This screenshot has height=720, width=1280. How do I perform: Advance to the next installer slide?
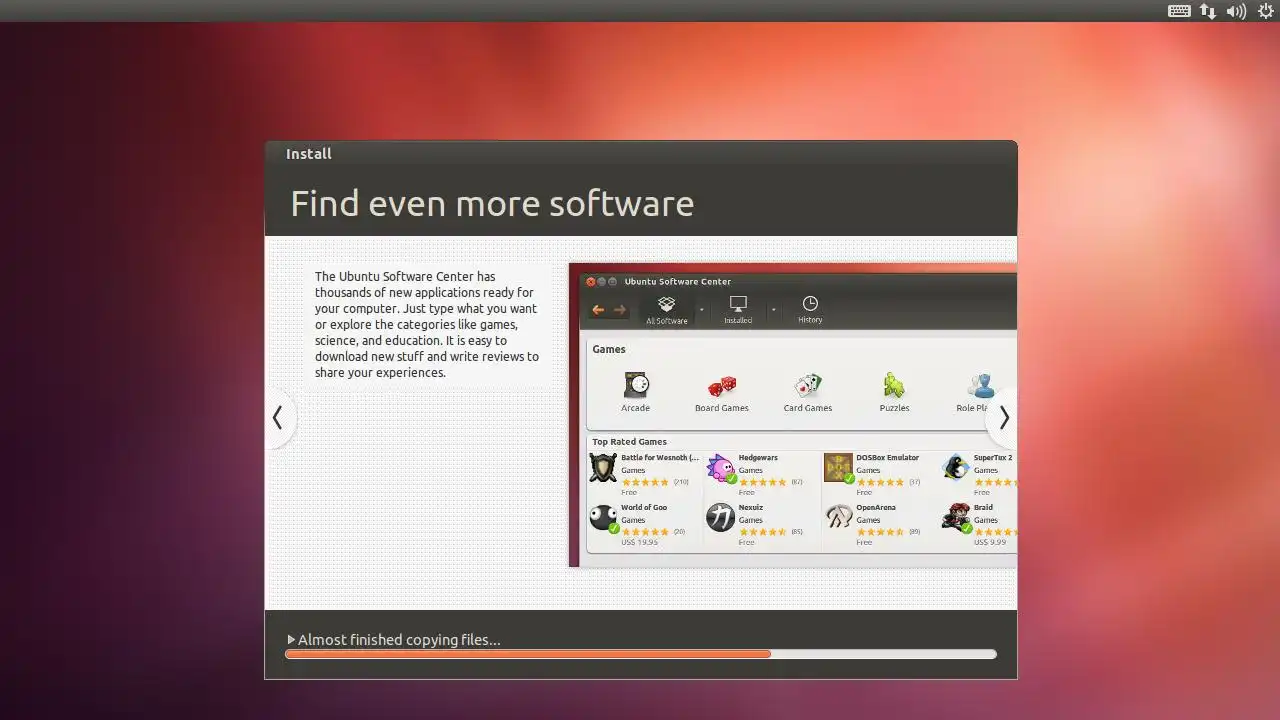click(x=1003, y=418)
